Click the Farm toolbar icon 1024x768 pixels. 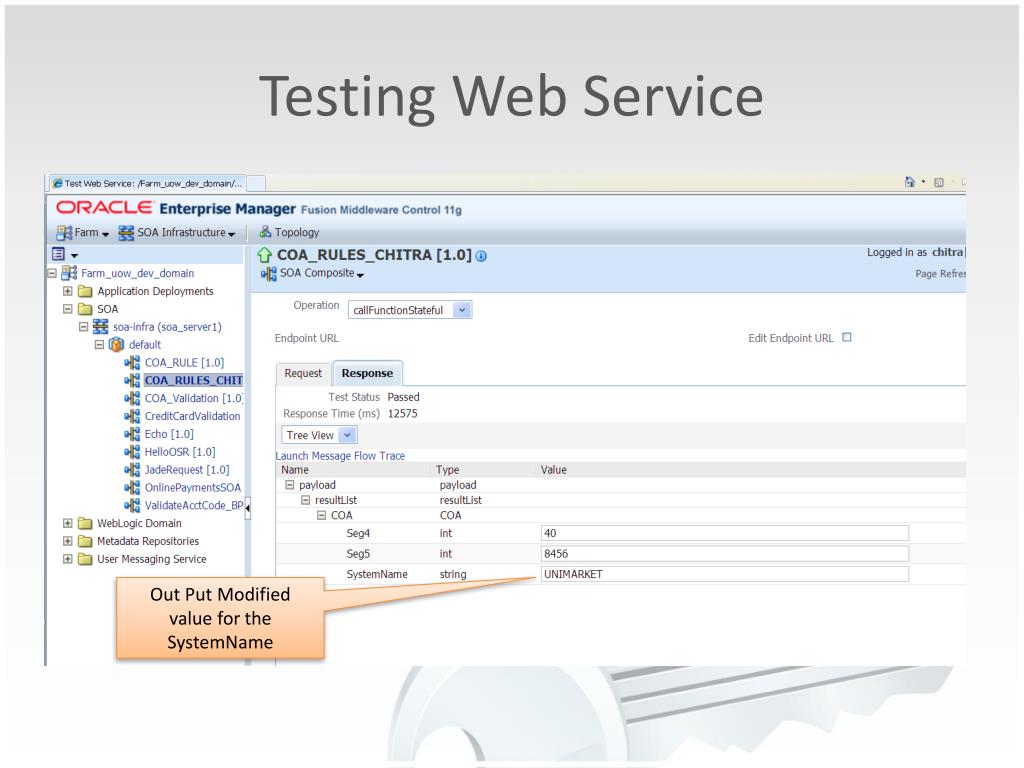pos(64,232)
